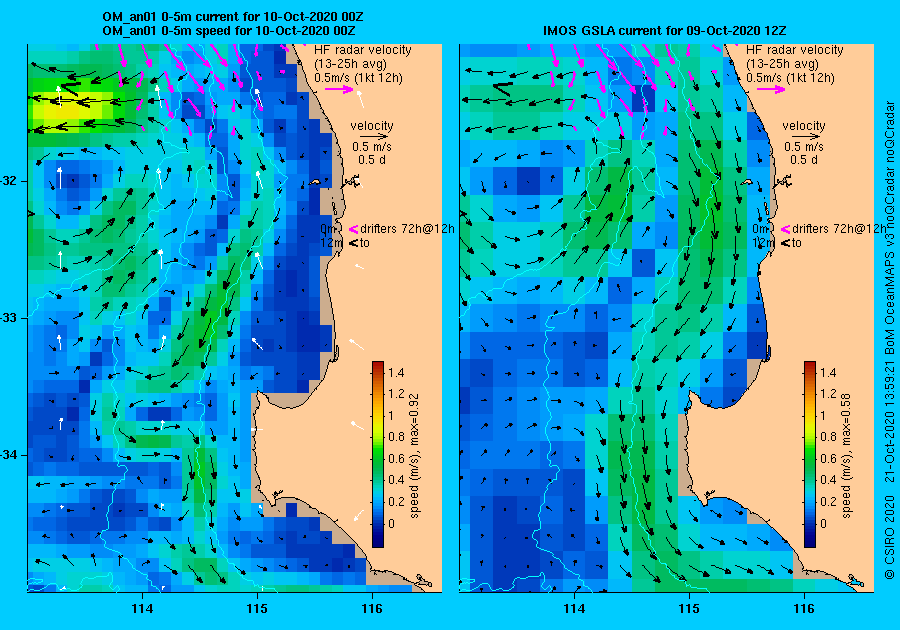Click "(13-25h avg)" text on right map
This screenshot has width=900, height=630.
782,64
